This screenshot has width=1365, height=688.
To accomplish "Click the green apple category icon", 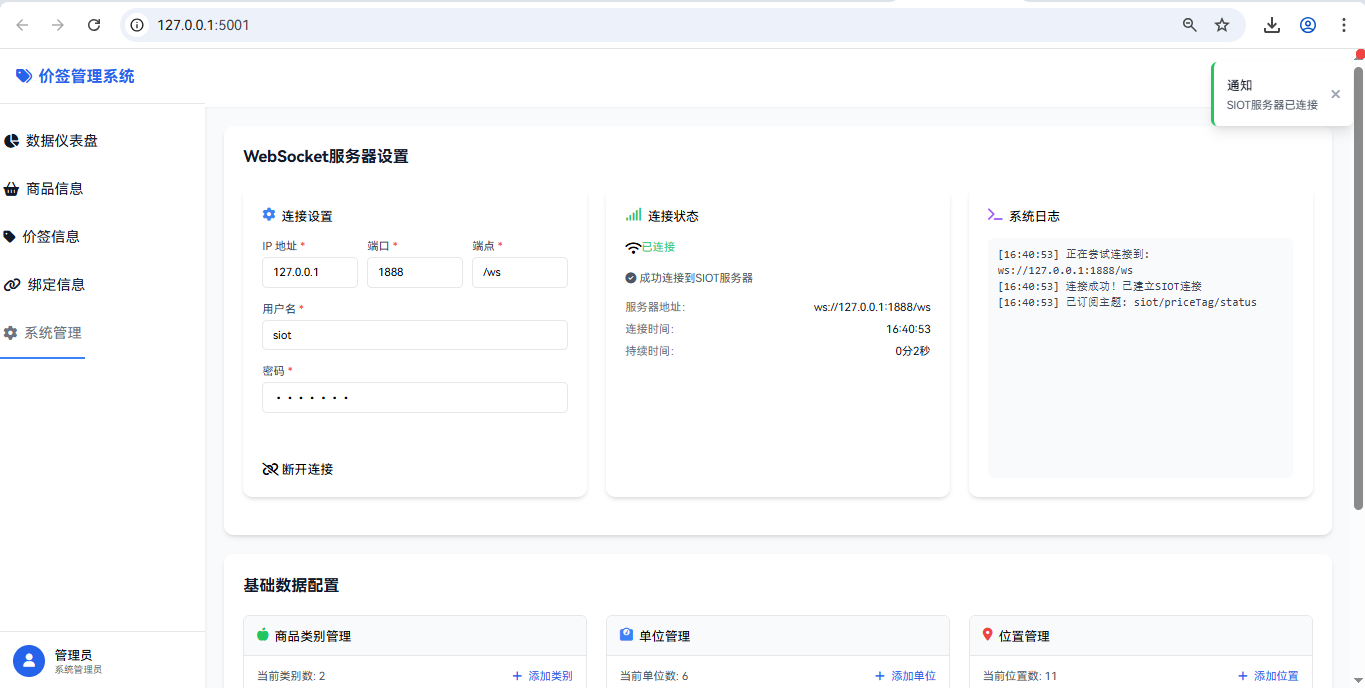I will pyautogui.click(x=264, y=634).
